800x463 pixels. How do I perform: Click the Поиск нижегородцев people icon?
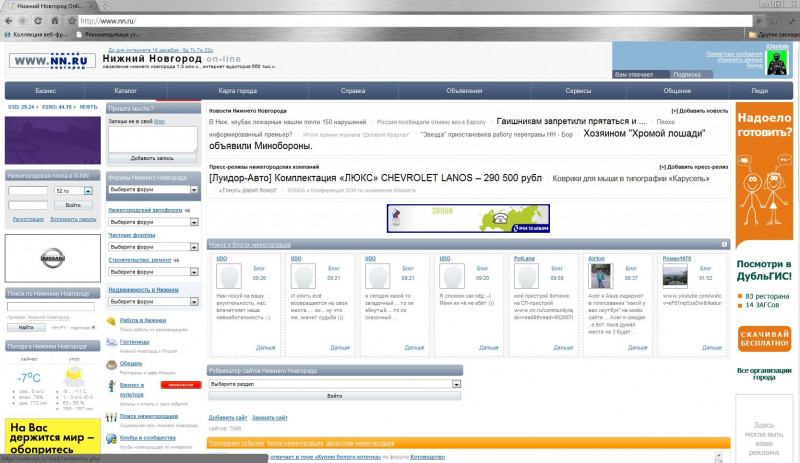[x=111, y=417]
